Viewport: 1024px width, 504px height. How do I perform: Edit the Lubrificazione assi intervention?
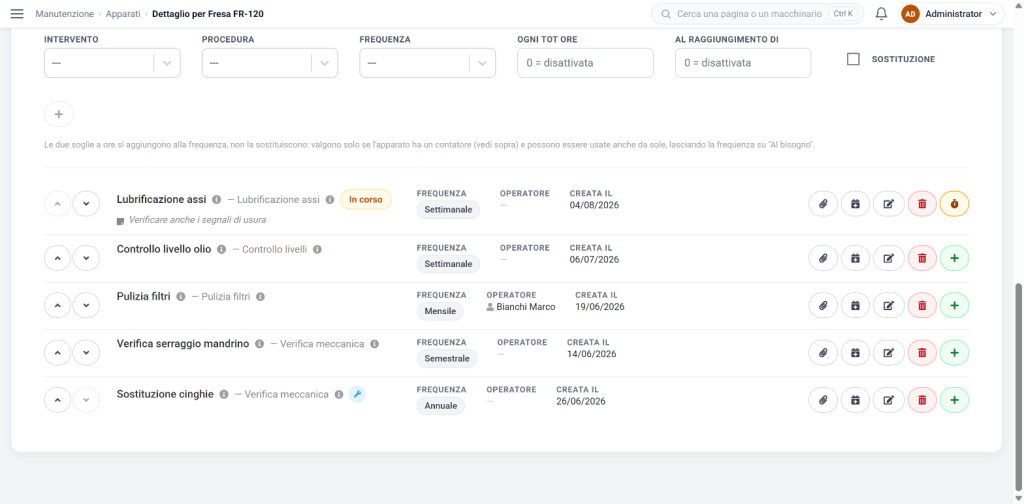click(888, 204)
